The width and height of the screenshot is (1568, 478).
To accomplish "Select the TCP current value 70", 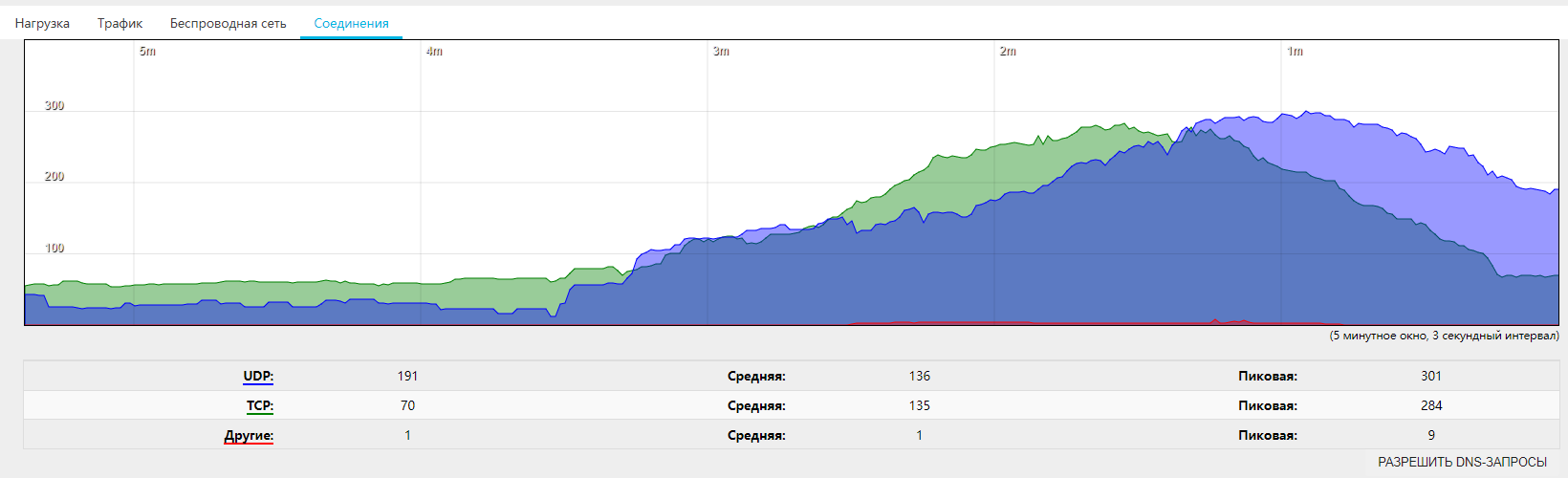I will tap(407, 405).
